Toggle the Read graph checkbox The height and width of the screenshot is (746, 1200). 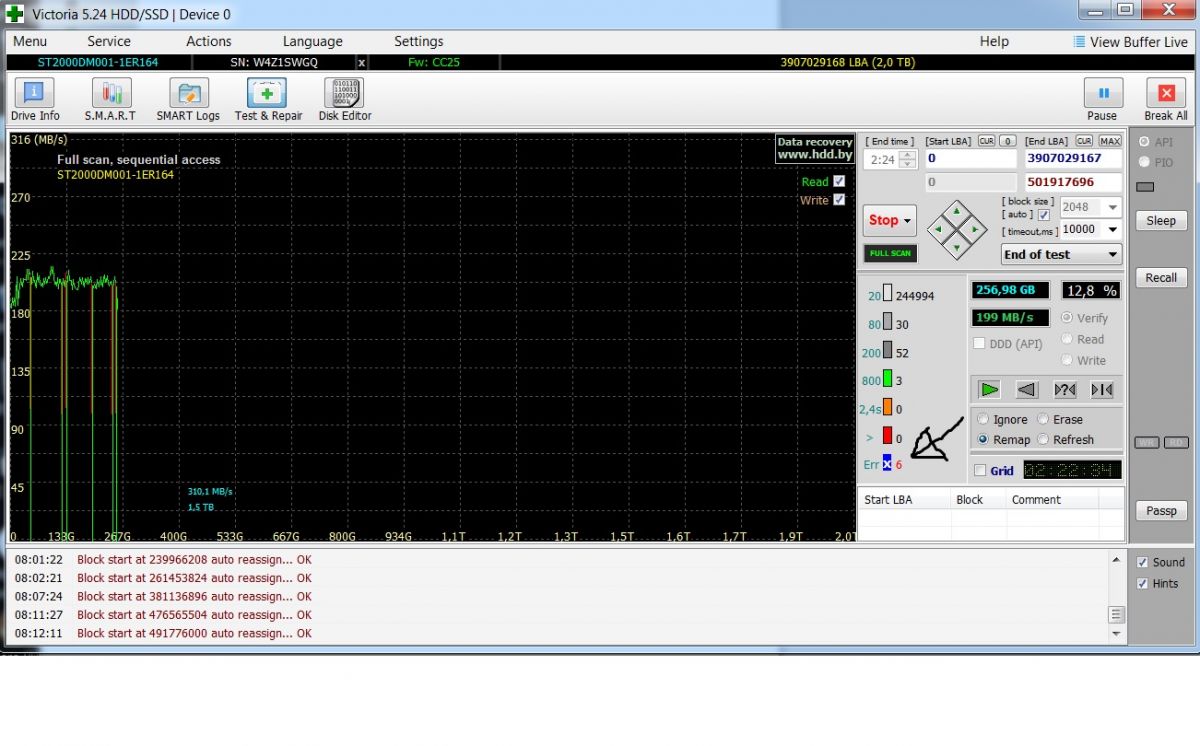[839, 181]
